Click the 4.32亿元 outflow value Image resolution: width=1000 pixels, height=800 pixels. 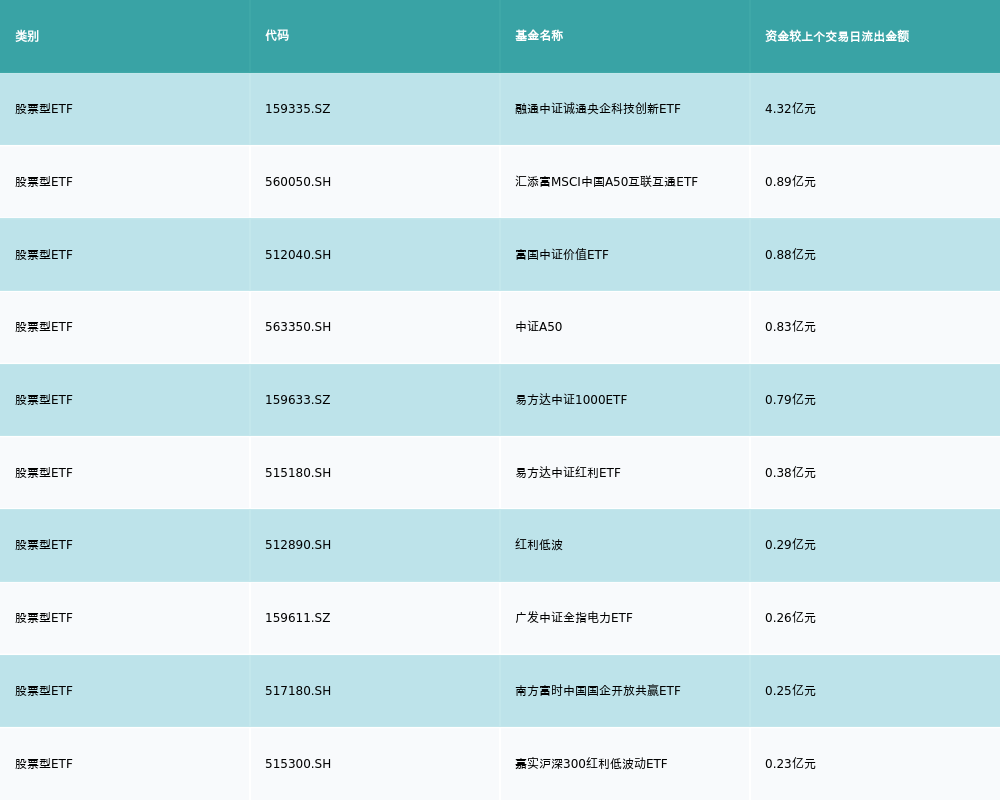(790, 109)
